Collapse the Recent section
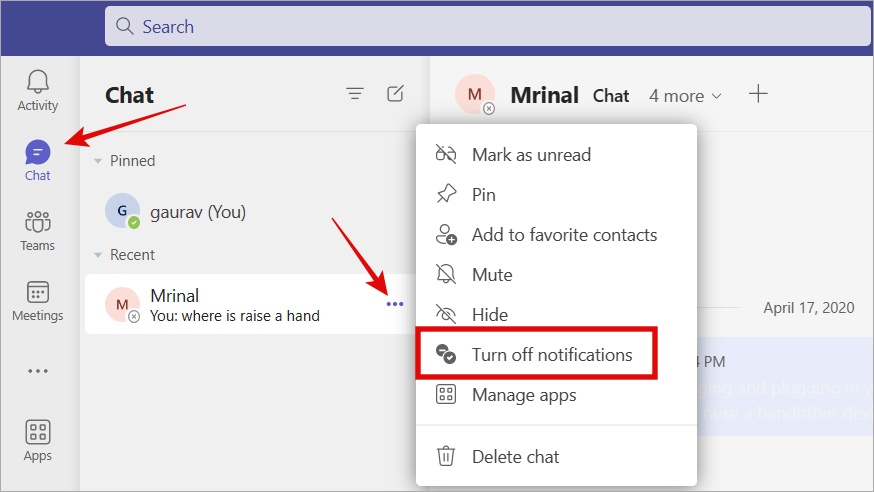Screen dimensions: 874x492 98,255
